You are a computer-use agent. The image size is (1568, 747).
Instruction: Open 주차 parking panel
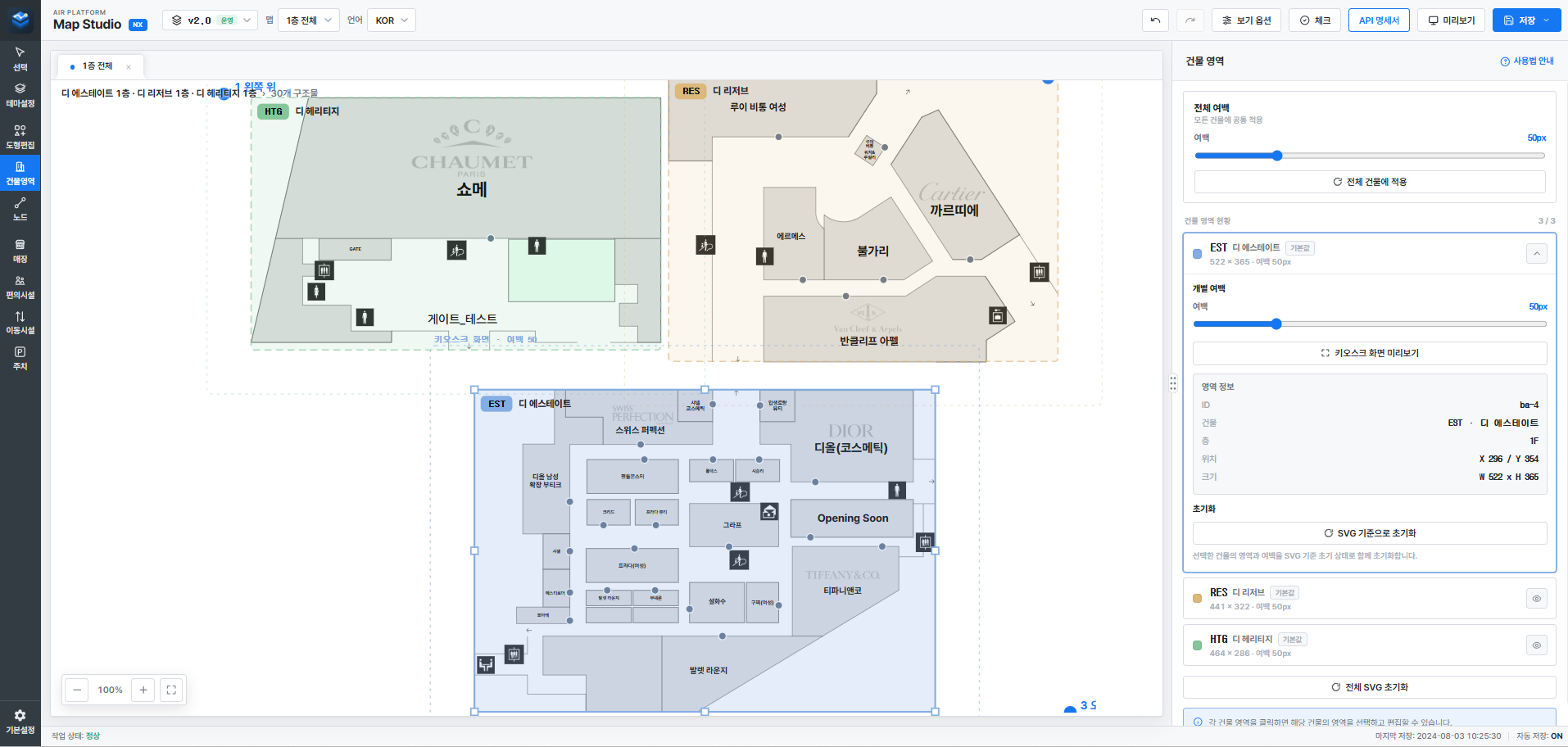pyautogui.click(x=20, y=358)
